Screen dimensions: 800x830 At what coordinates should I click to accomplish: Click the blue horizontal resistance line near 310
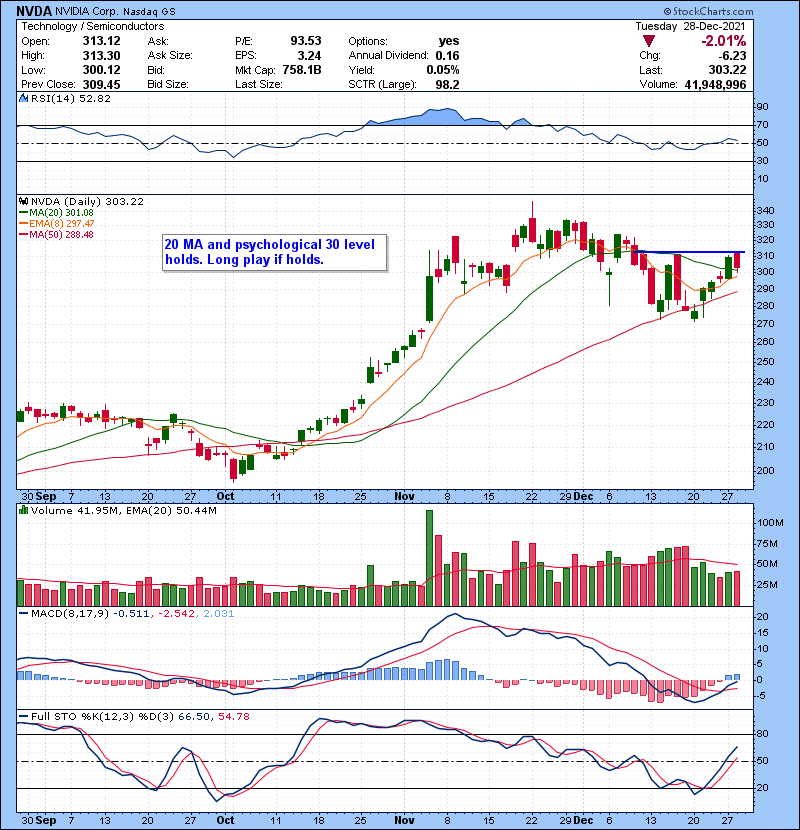(x=689, y=252)
